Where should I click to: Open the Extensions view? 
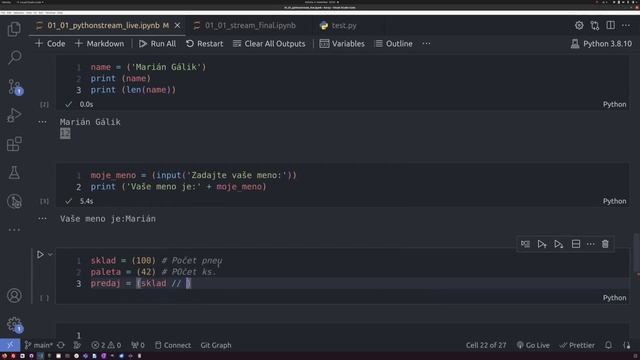pyautogui.click(x=14, y=144)
